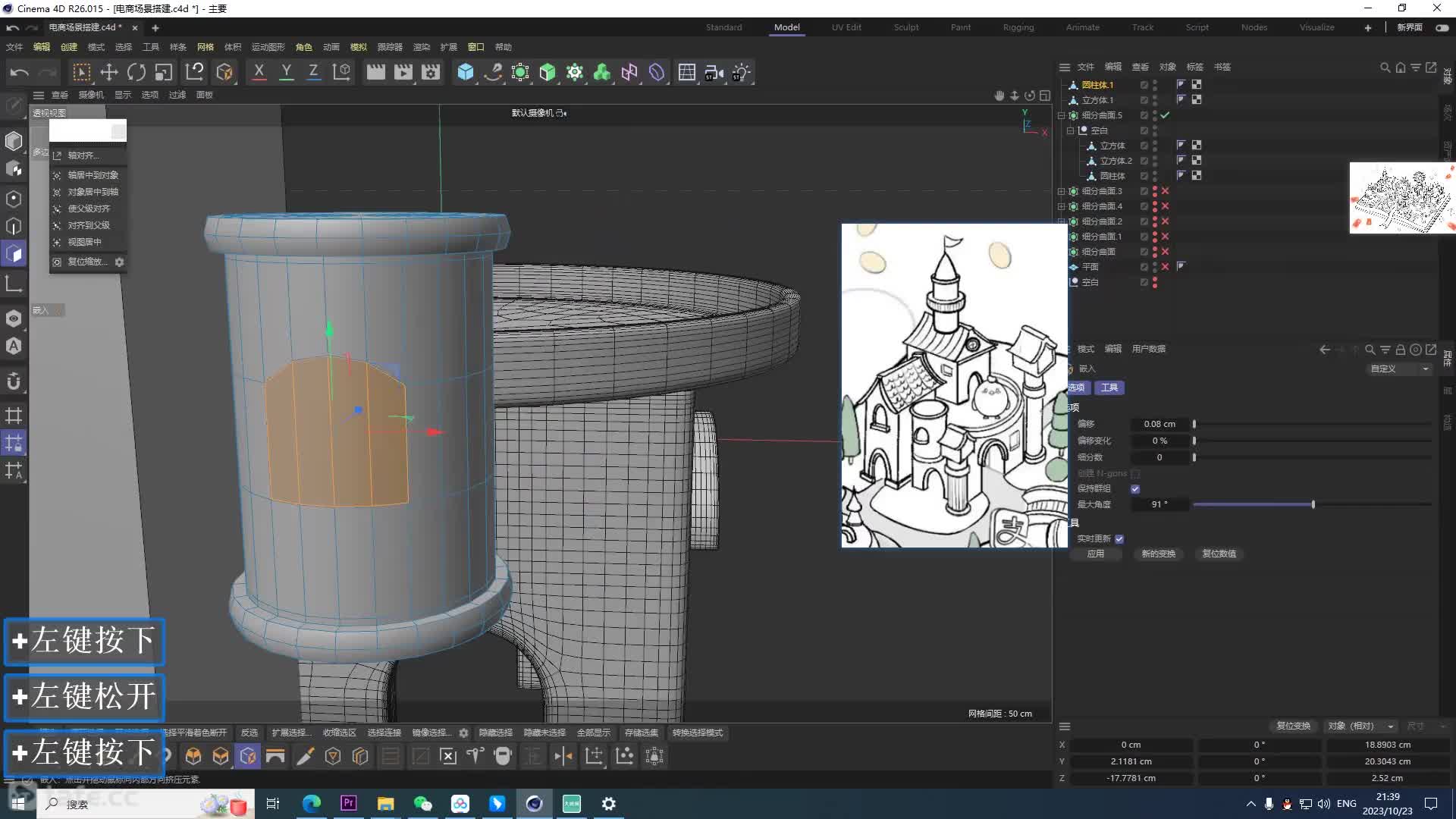Open the 摄像机 viewport menu
Image resolution: width=1456 pixels, height=819 pixels.
point(91,96)
